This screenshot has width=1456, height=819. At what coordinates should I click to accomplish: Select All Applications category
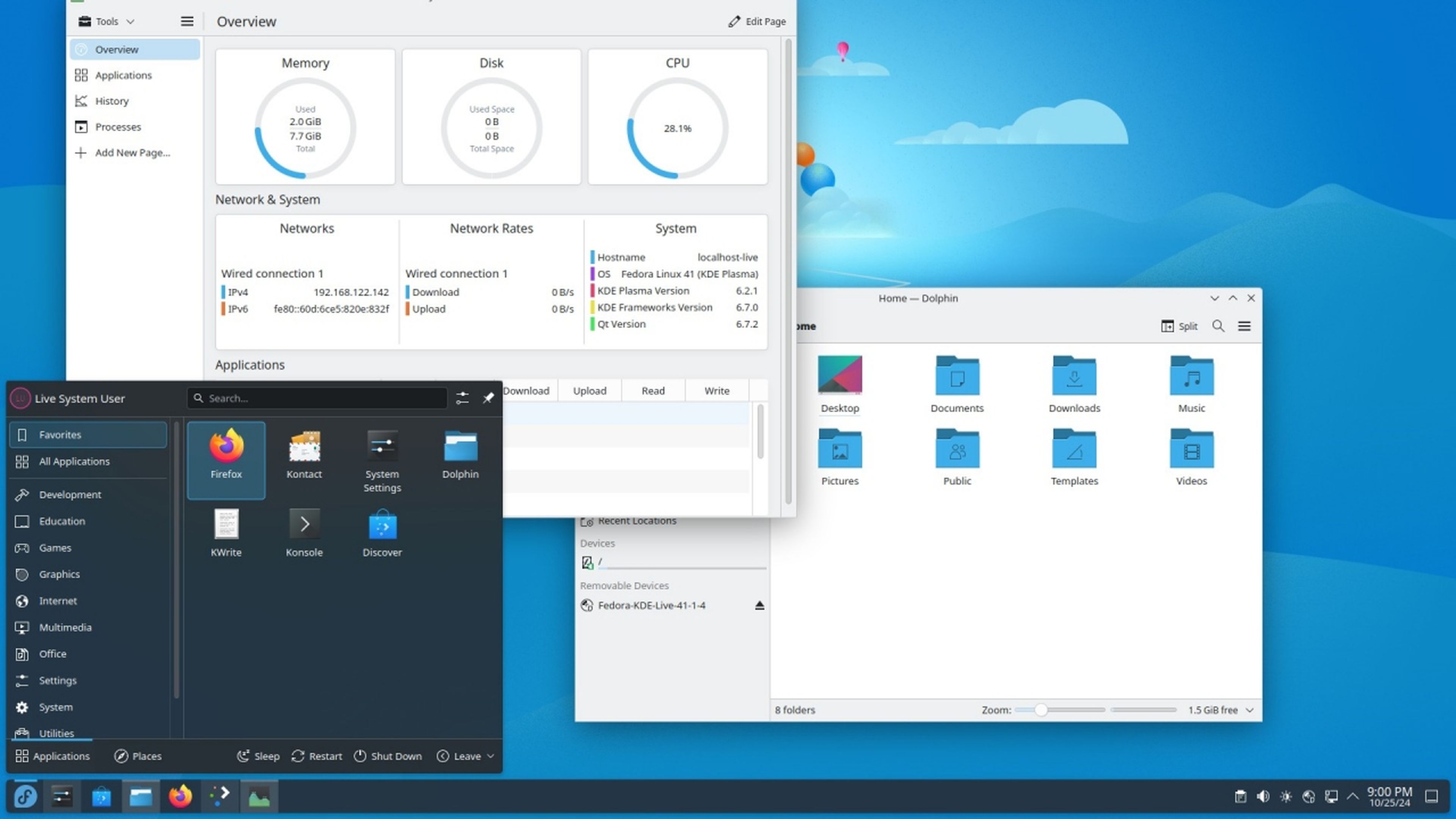click(x=88, y=461)
